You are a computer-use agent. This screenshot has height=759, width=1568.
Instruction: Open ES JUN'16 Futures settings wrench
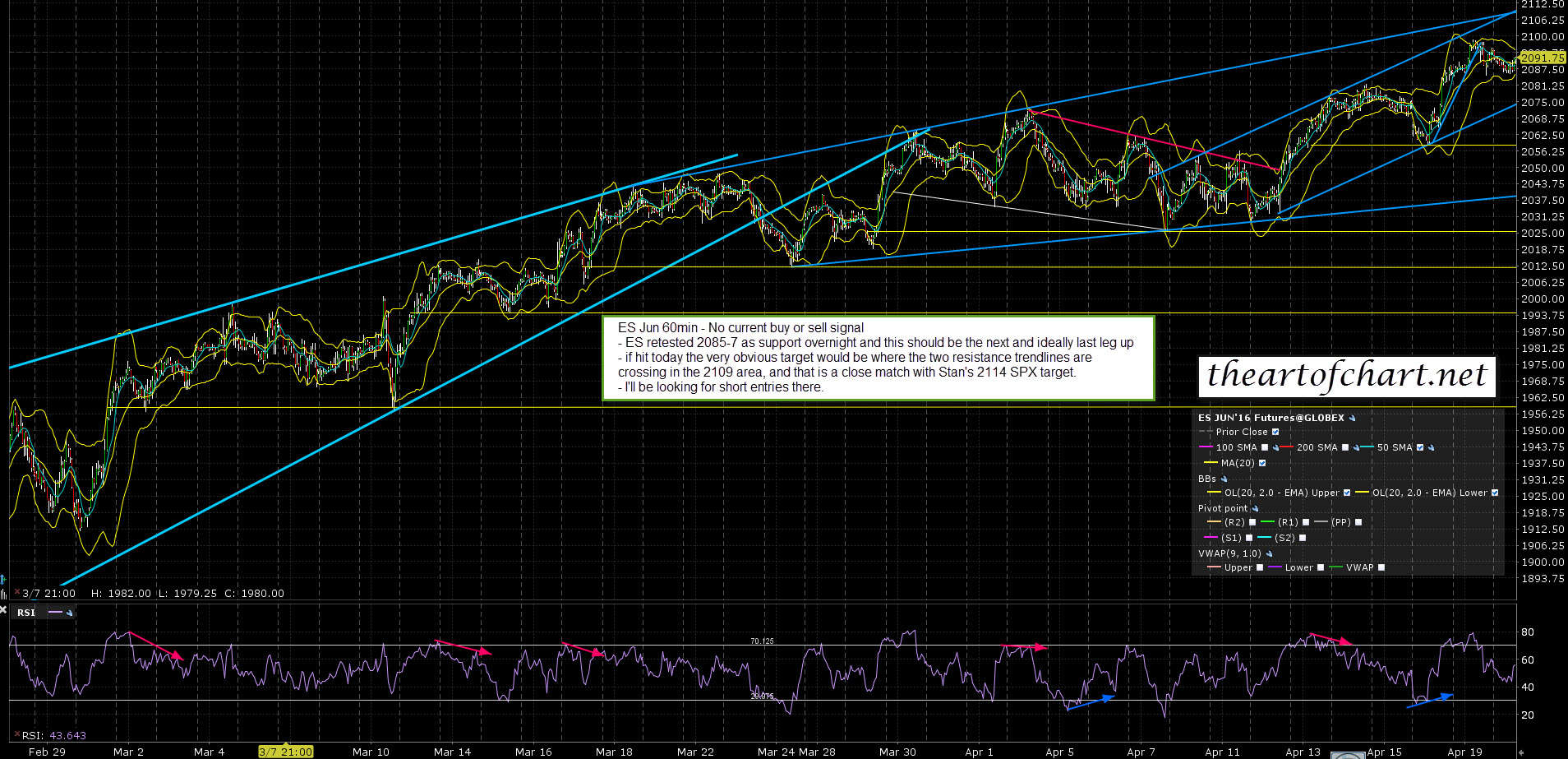[1353, 419]
